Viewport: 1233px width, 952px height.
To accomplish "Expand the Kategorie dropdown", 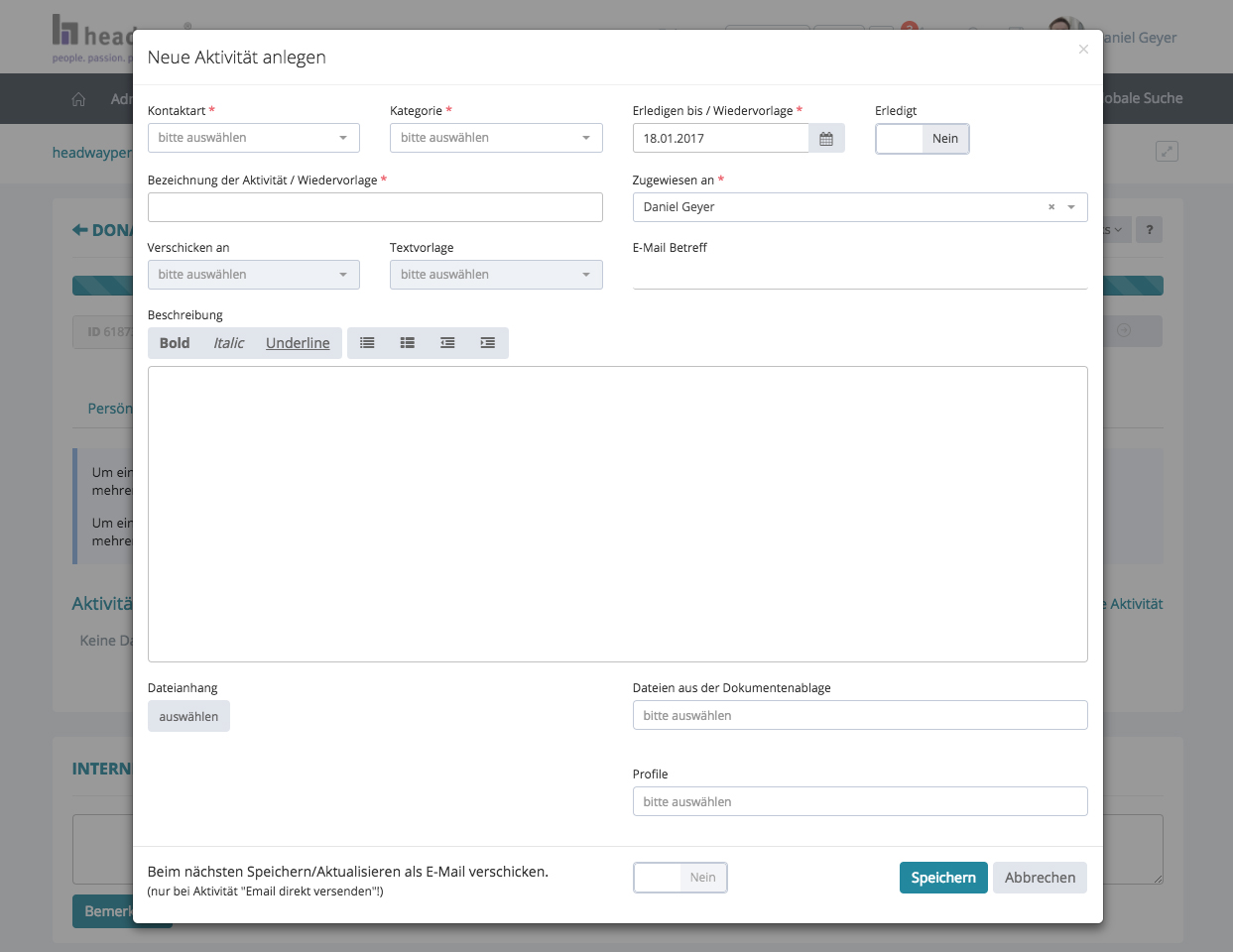I will pyautogui.click(x=496, y=138).
